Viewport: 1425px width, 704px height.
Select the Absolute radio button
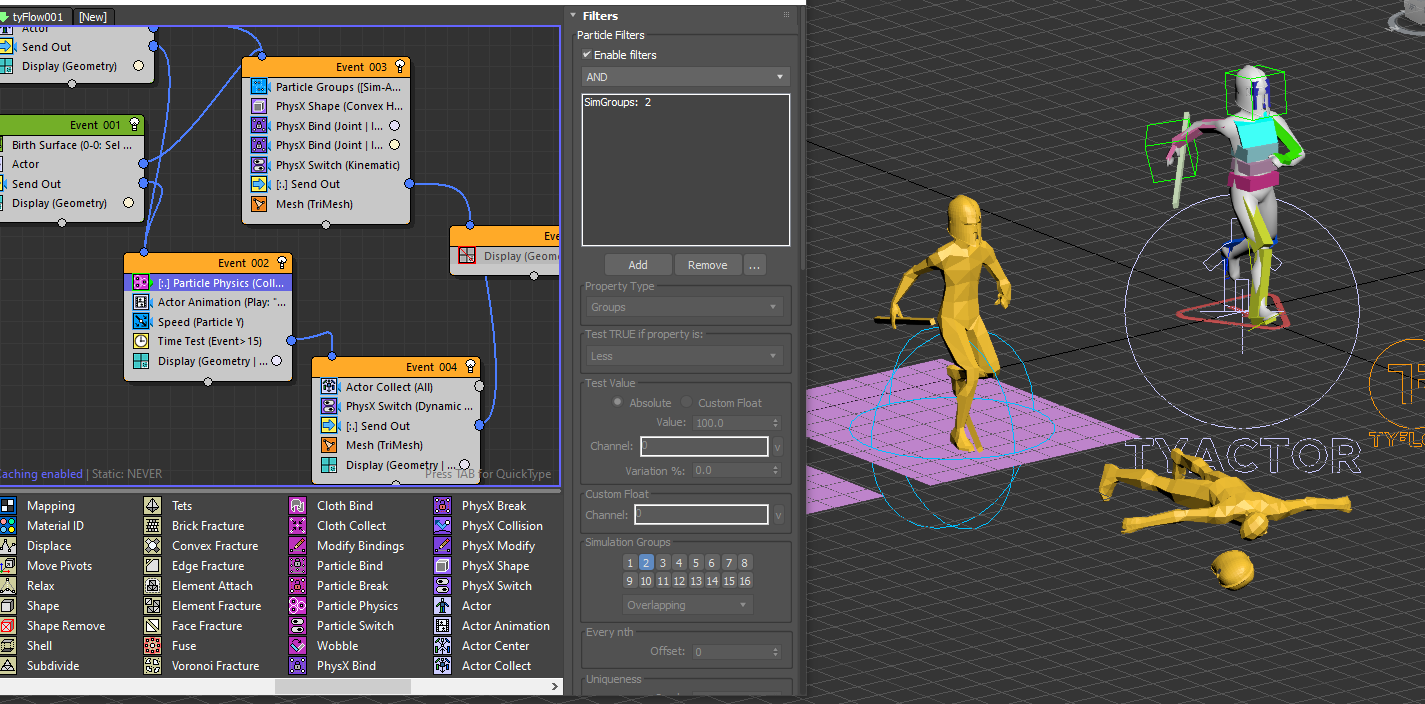click(x=618, y=403)
